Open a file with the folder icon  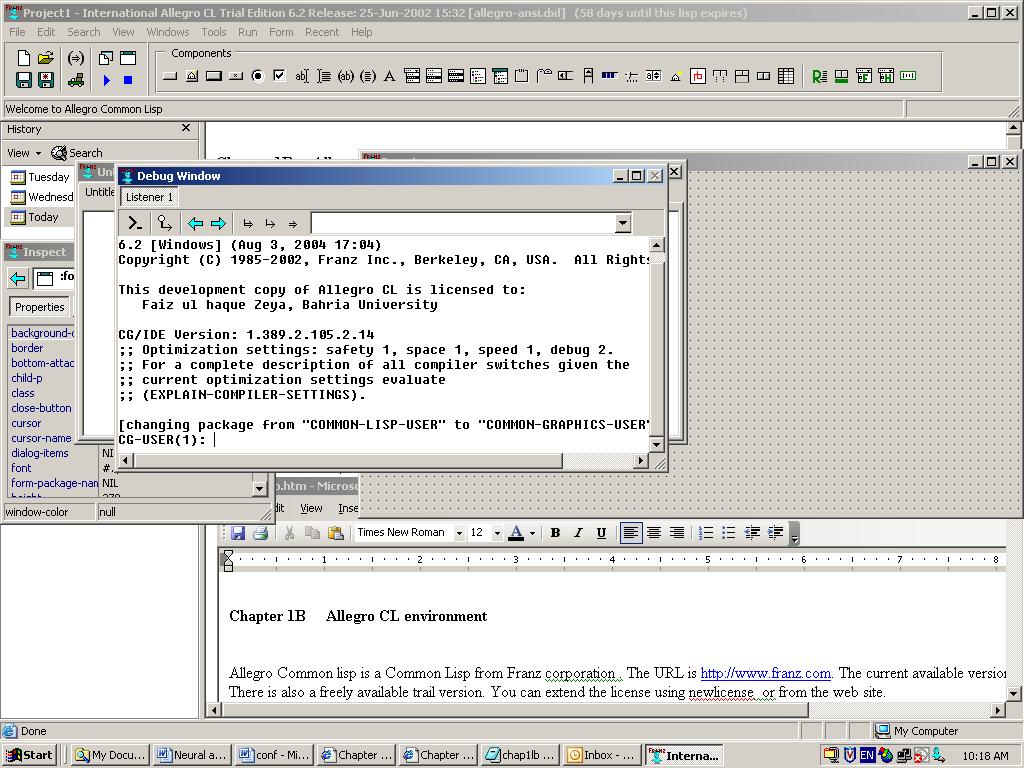[x=46, y=58]
